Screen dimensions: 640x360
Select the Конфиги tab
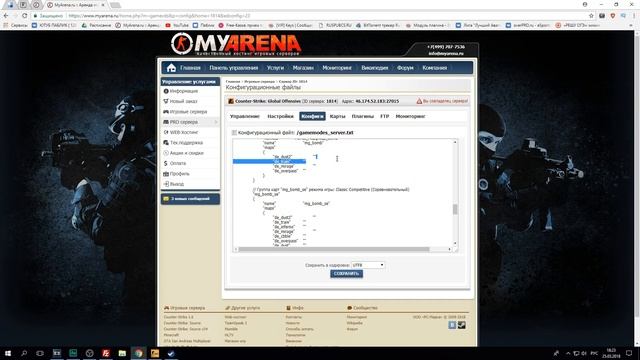pos(312,116)
